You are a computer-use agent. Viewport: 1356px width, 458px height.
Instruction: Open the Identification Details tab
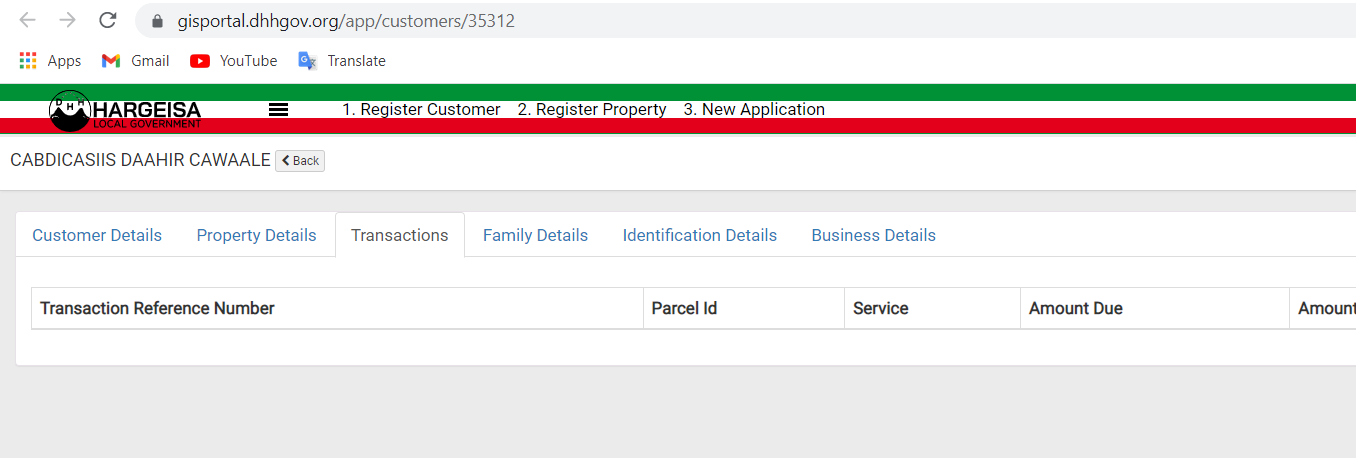700,236
